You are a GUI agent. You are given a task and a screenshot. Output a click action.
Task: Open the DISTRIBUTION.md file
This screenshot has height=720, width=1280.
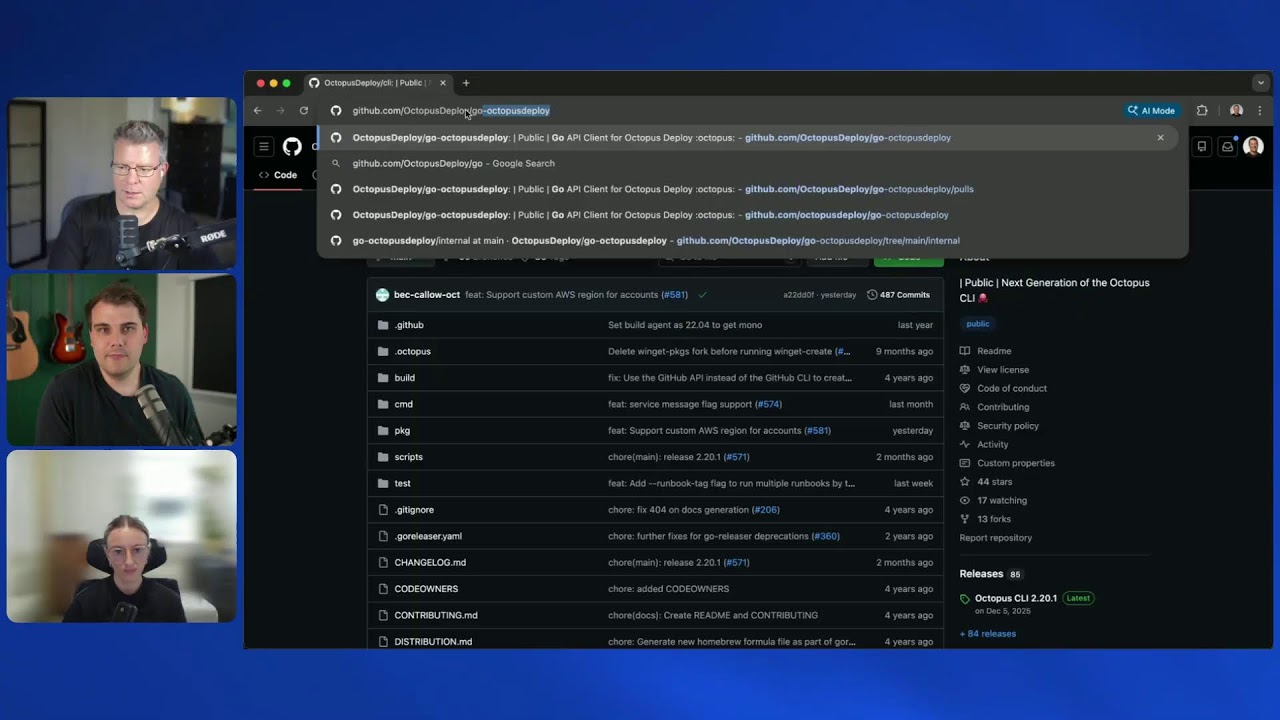point(433,642)
